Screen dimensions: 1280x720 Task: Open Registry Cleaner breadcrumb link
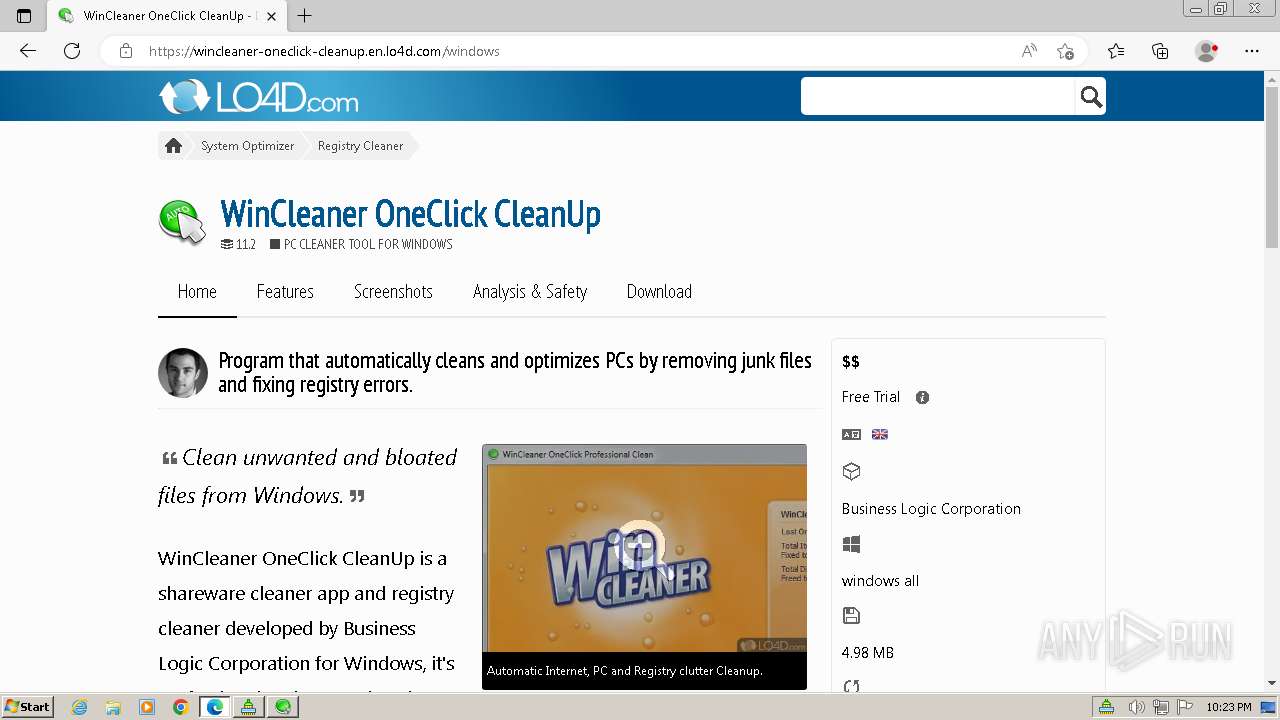coord(360,146)
